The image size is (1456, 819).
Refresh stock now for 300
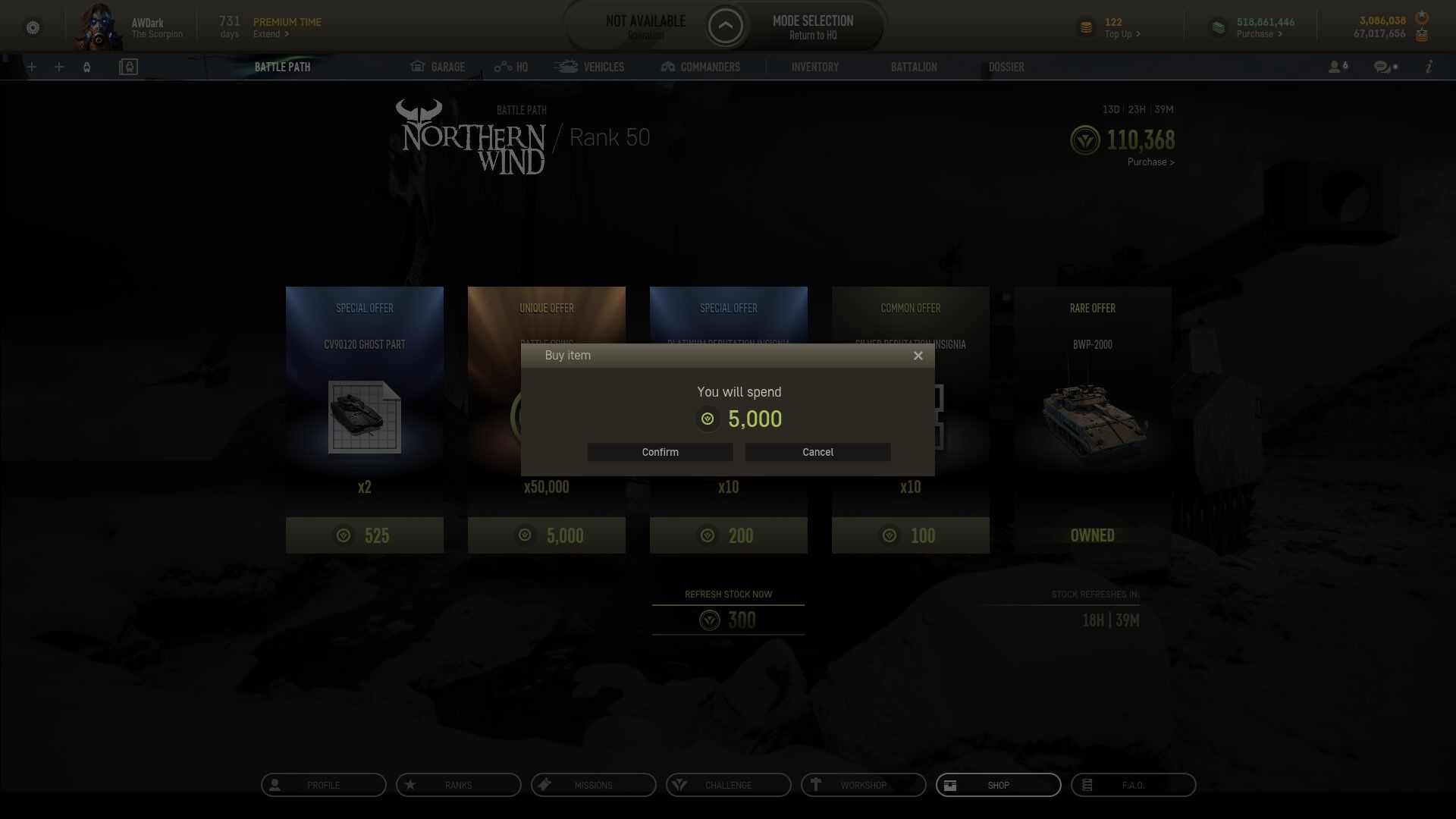click(728, 620)
